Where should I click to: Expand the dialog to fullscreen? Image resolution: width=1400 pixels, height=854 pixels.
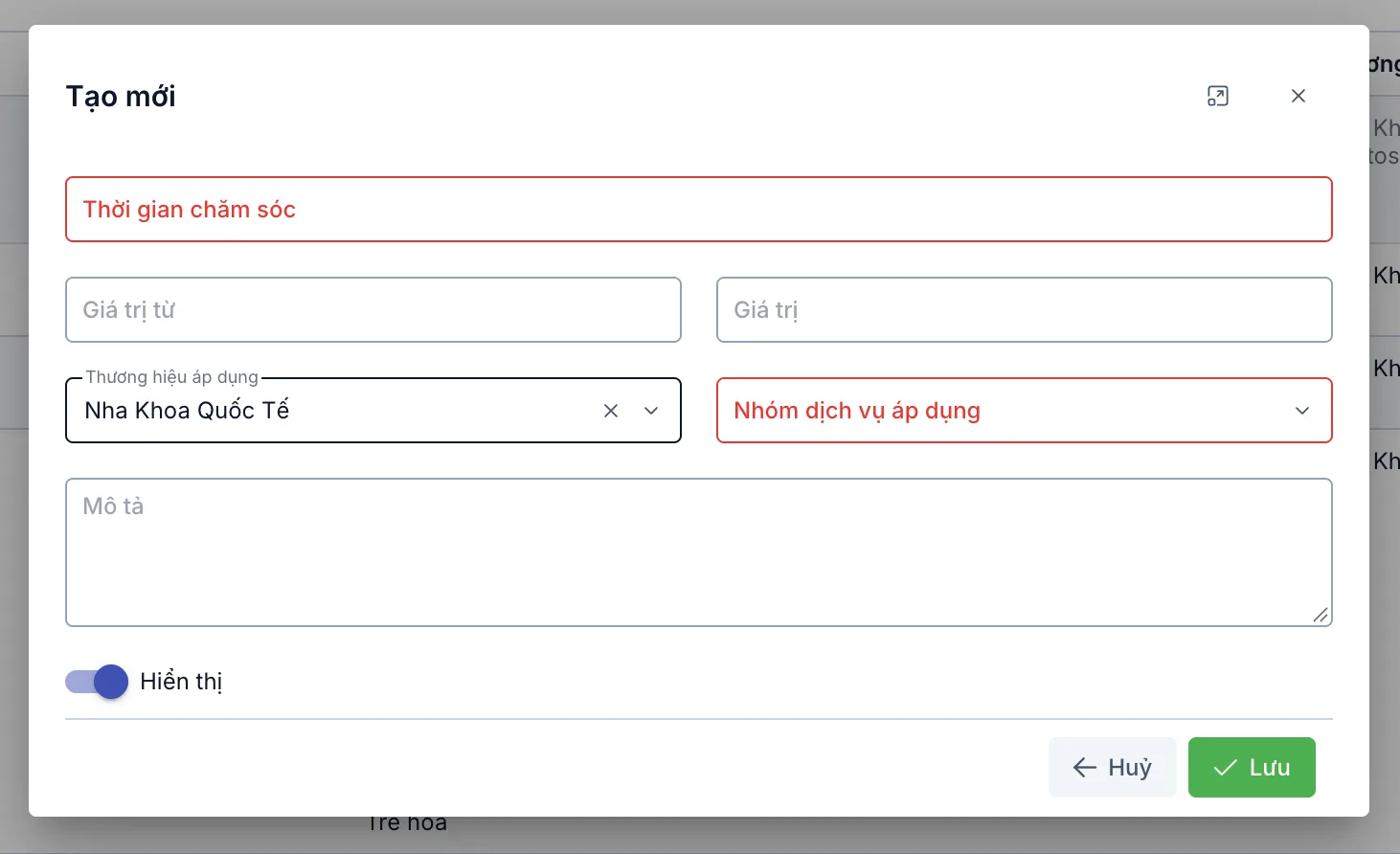1217,96
